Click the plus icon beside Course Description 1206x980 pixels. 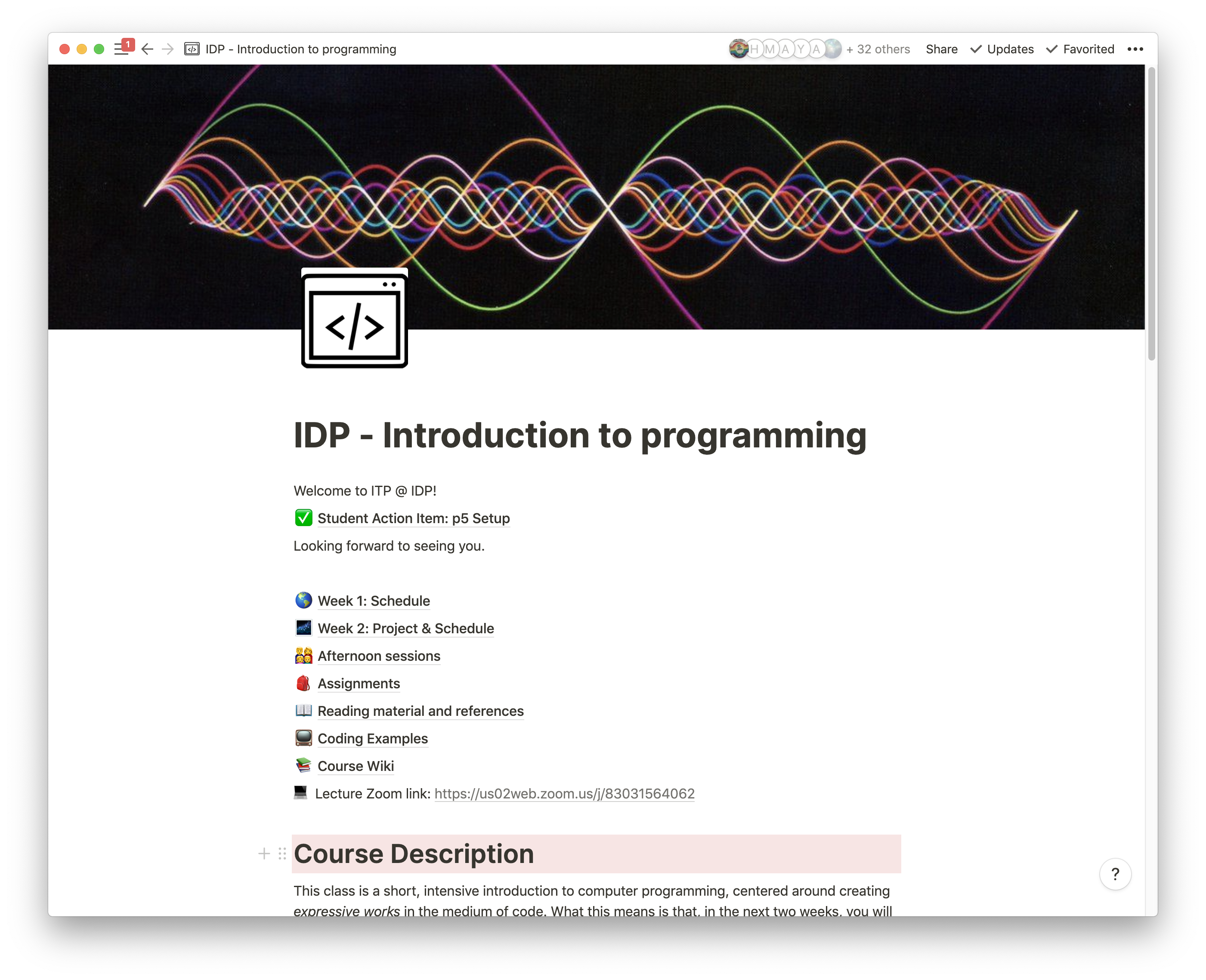264,854
